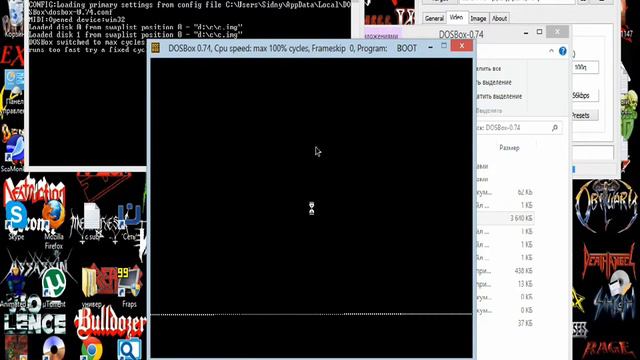Select the file row sized 13 КБ
Image resolution: width=640 pixels, height=360 pixels.
(x=505, y=284)
